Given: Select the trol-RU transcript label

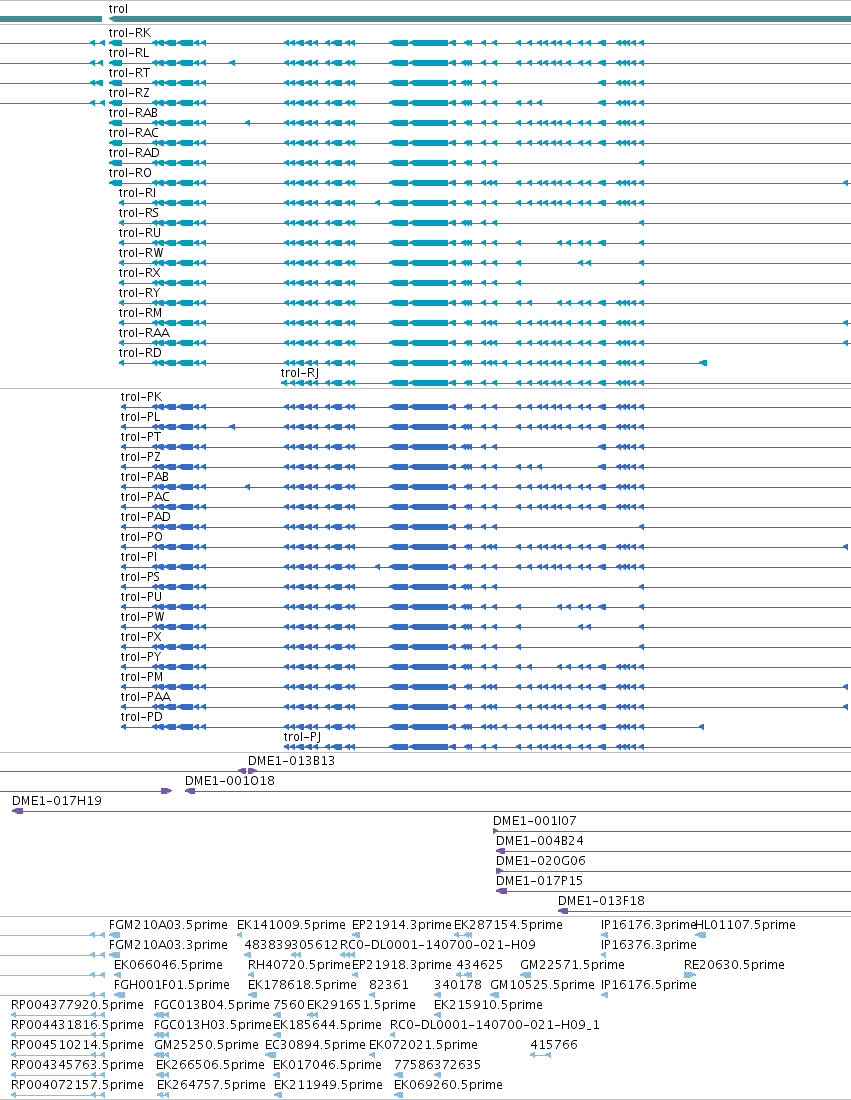Looking at the screenshot, I should tap(140, 232).
